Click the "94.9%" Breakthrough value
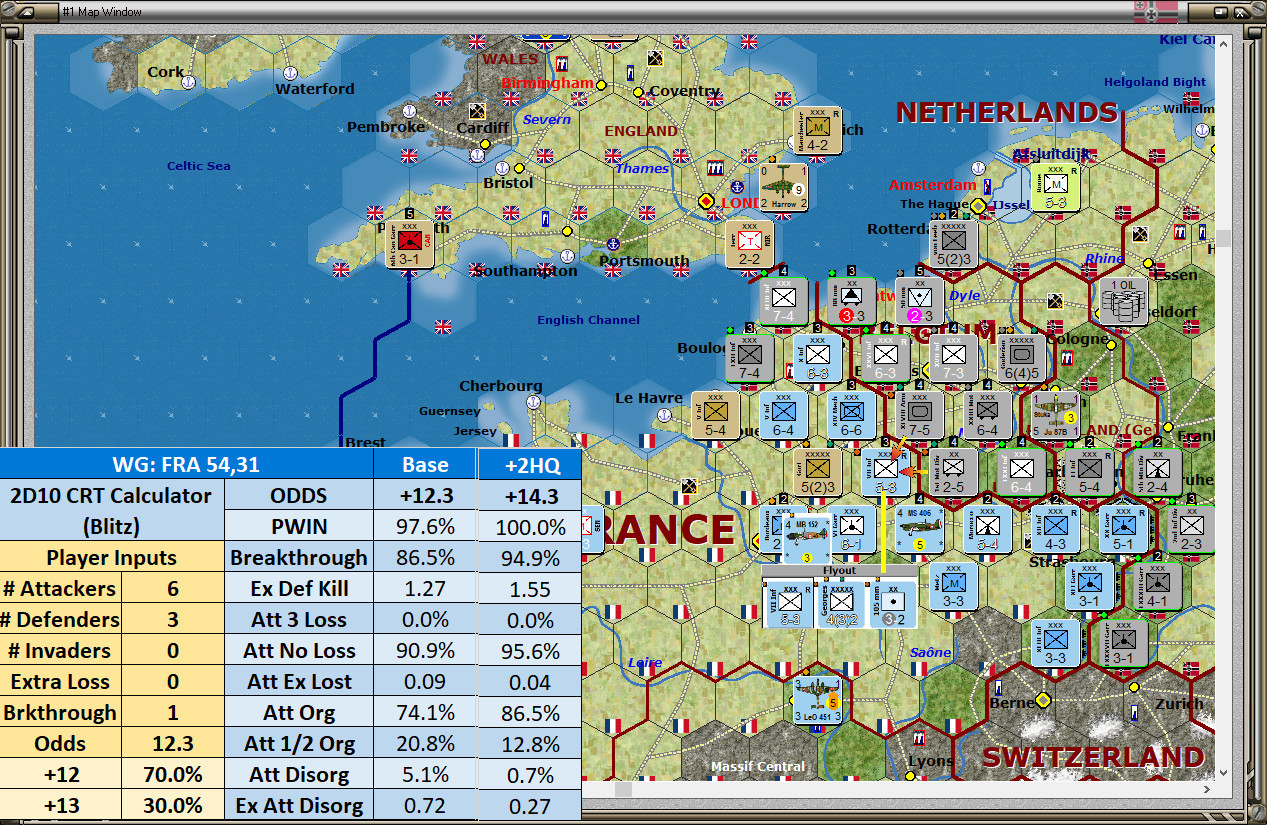Screen dimensions: 1267x825 click(x=530, y=558)
